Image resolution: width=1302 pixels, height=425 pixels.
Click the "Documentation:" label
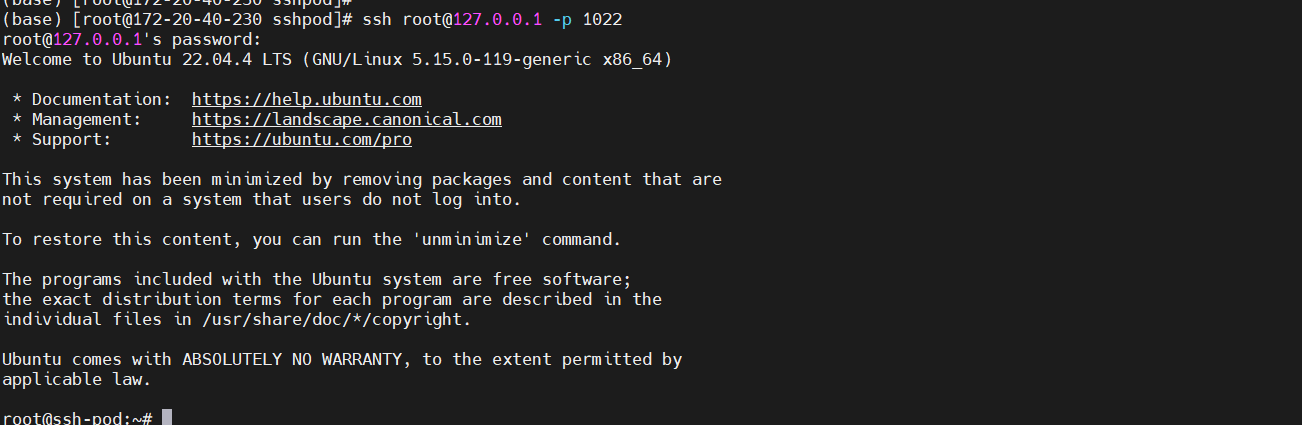(x=101, y=100)
